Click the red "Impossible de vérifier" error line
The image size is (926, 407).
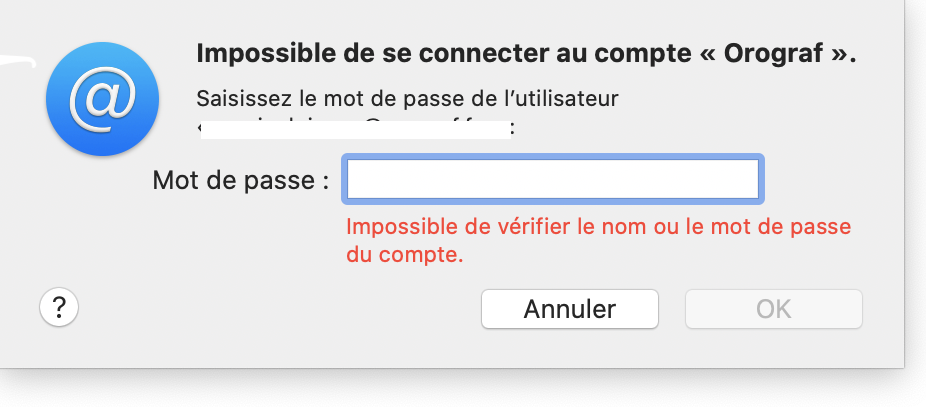[x=598, y=227]
